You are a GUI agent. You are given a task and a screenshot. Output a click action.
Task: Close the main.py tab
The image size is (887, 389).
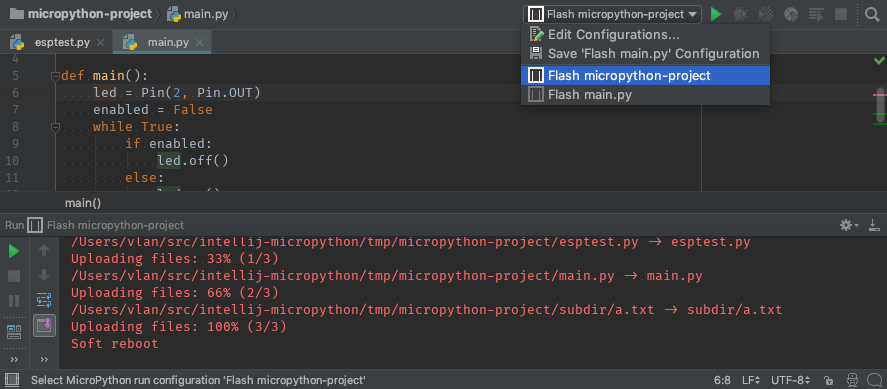coord(199,42)
